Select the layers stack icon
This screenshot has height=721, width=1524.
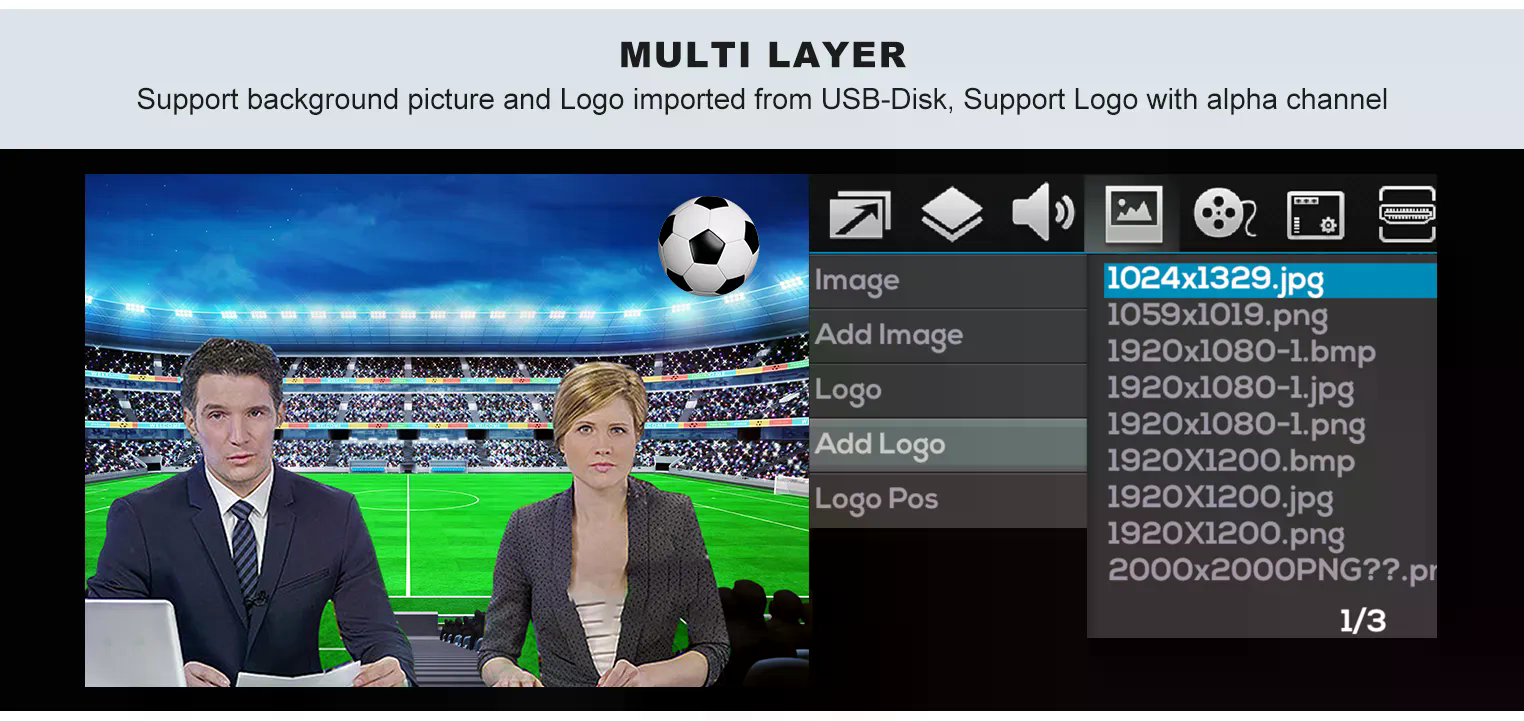(x=951, y=213)
